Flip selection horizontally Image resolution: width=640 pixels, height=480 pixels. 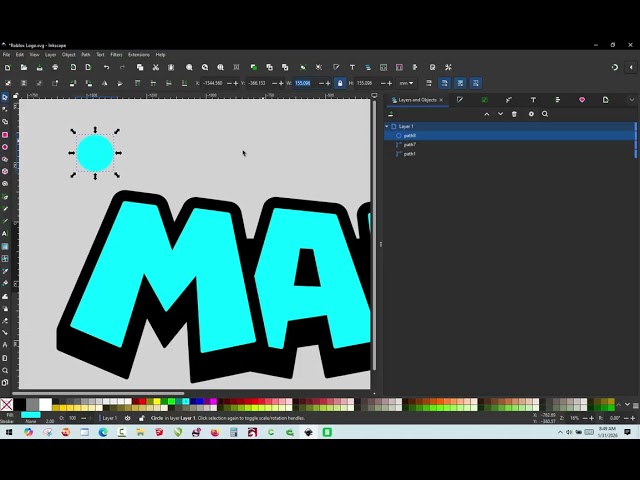coord(104,83)
